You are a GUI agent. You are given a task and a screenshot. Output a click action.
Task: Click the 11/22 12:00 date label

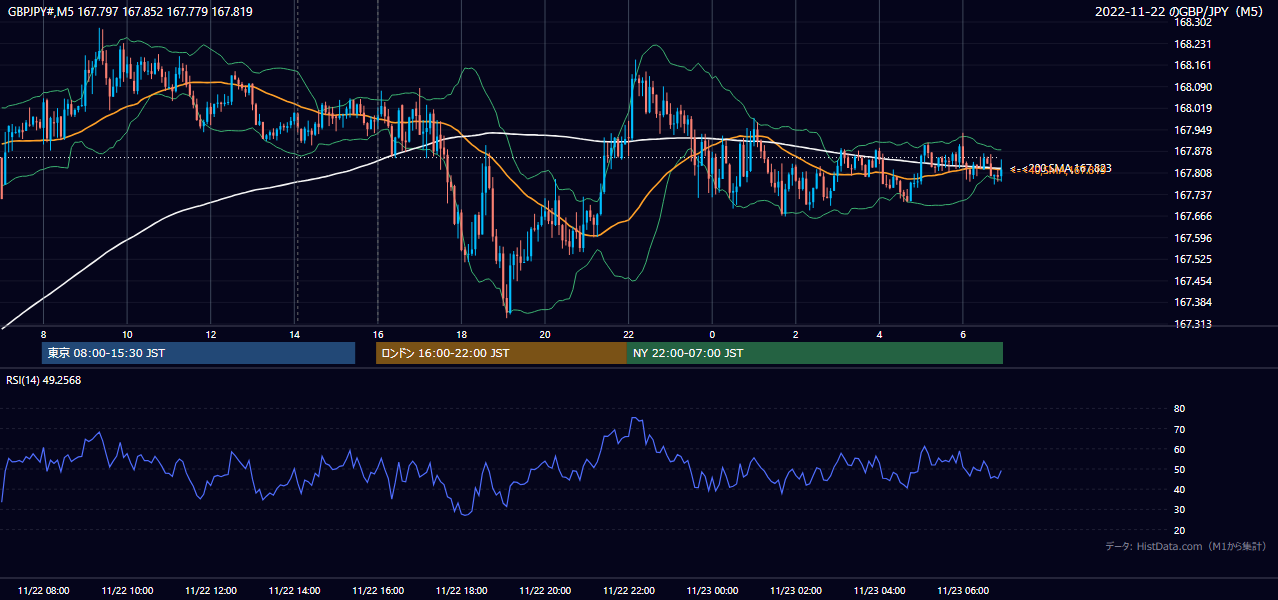[211, 591]
